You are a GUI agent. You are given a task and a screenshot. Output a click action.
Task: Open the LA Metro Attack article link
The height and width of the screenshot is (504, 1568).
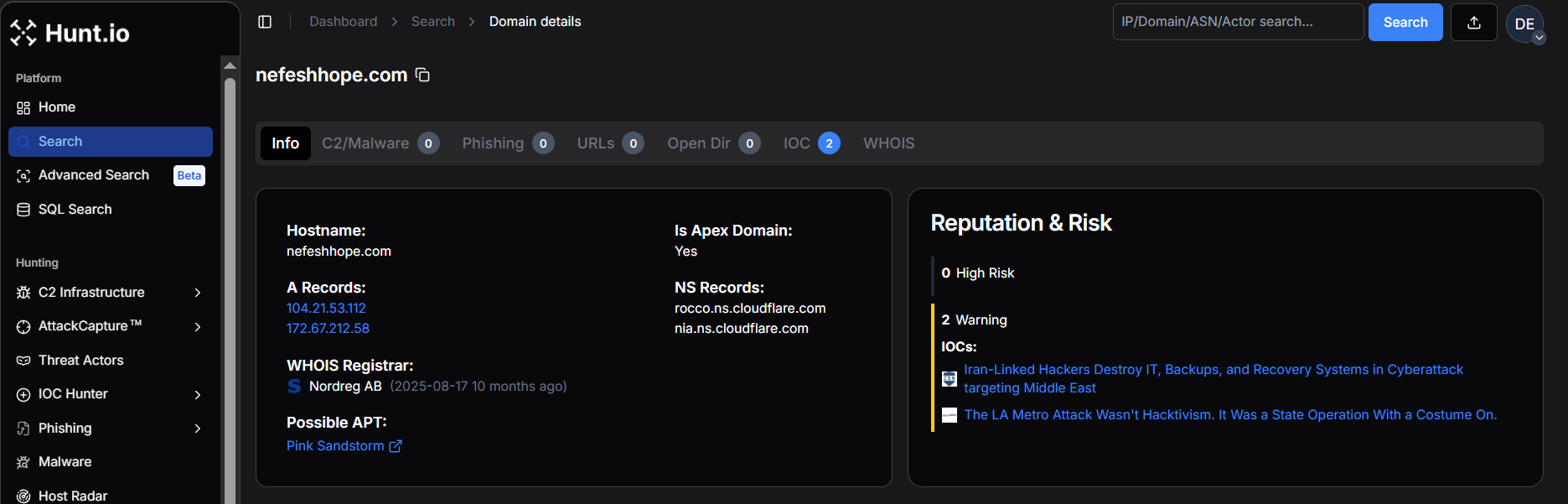point(1230,415)
